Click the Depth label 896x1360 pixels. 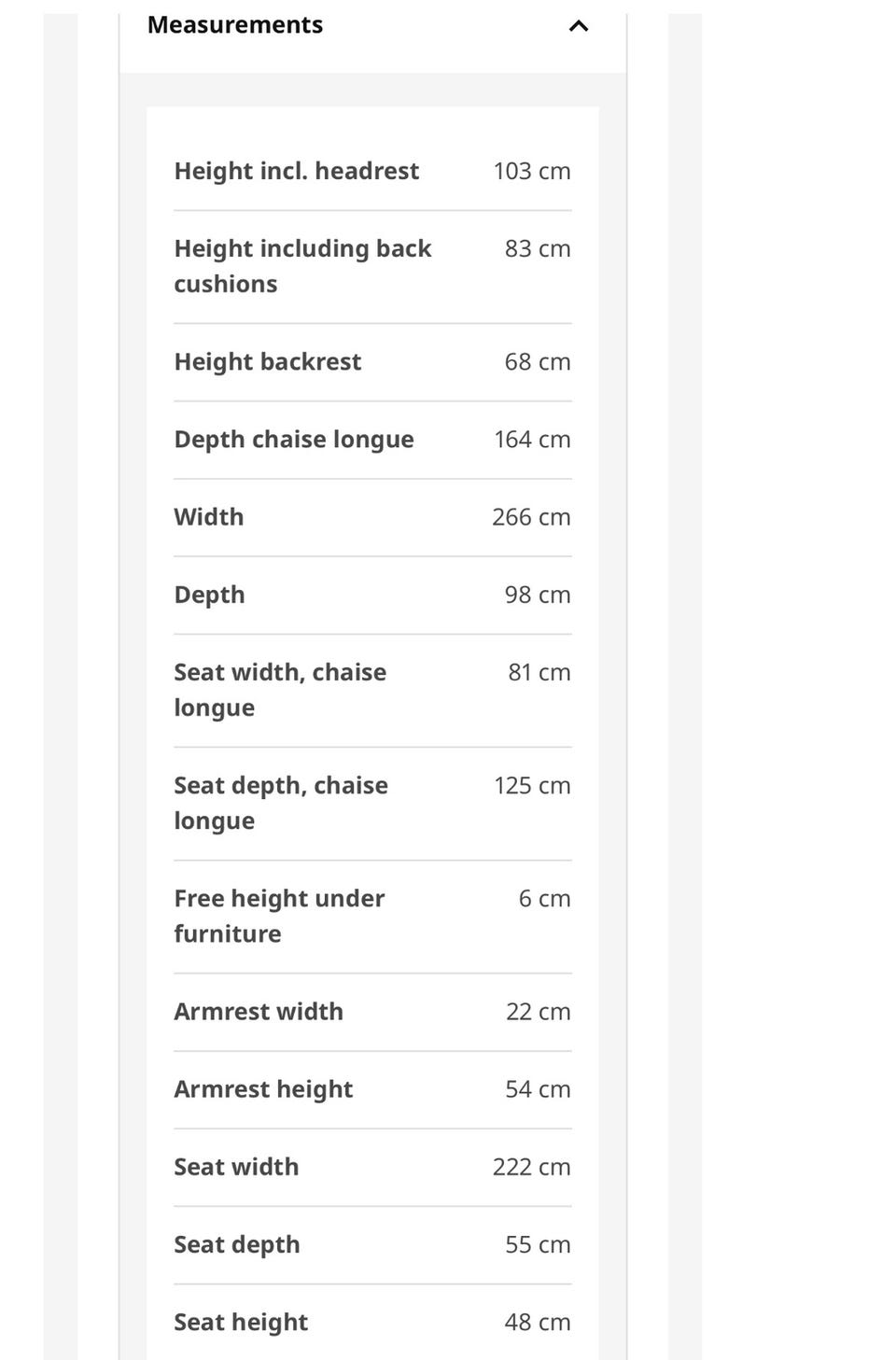[x=209, y=596]
